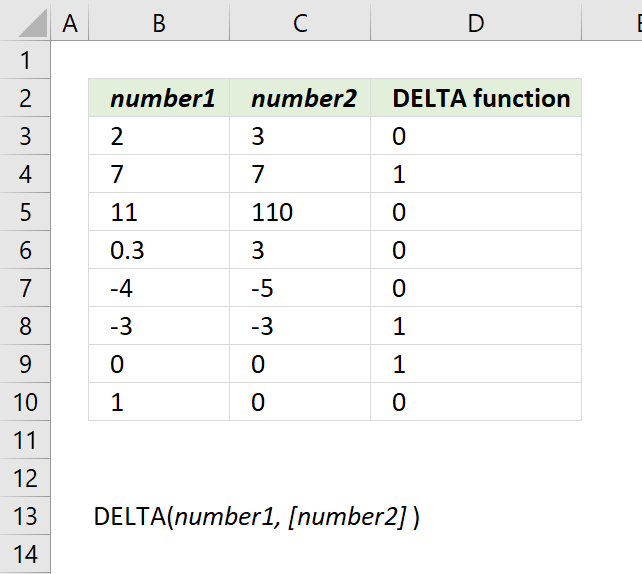Select DELTA result cell in row 8
642x574 pixels.
click(x=476, y=326)
